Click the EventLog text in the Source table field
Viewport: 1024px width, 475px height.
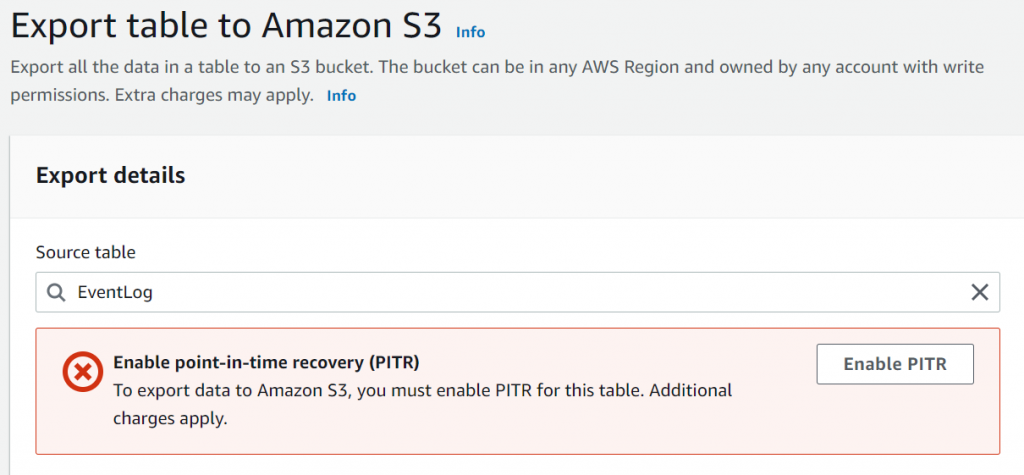(115, 292)
